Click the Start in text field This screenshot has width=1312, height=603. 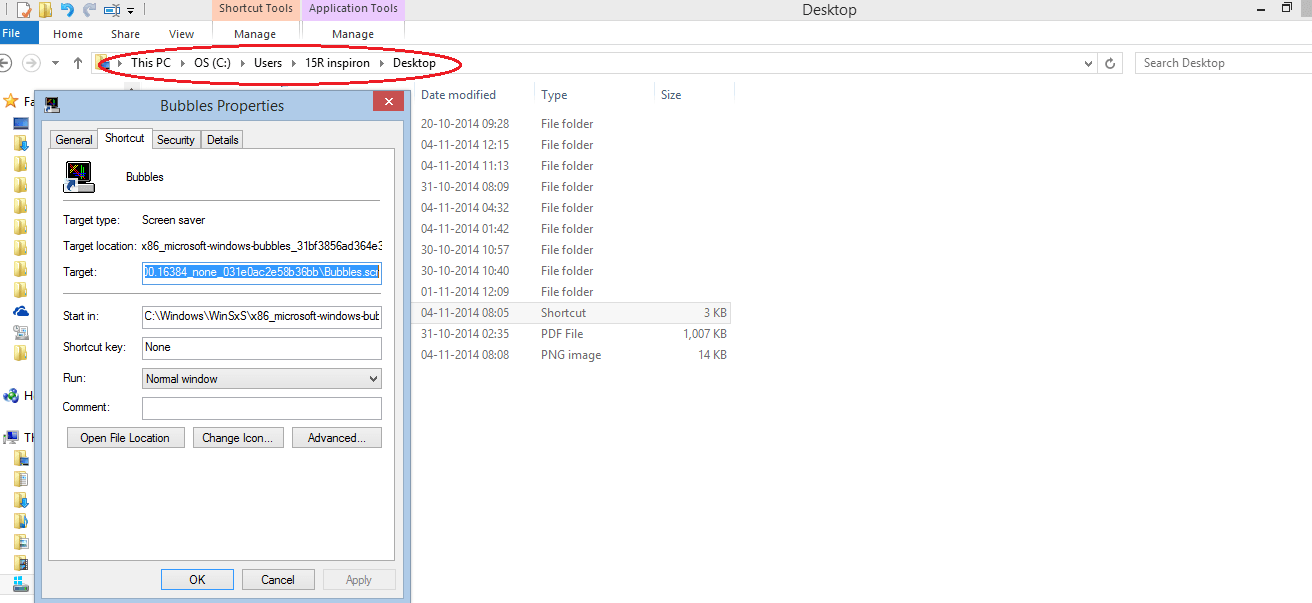(262, 317)
